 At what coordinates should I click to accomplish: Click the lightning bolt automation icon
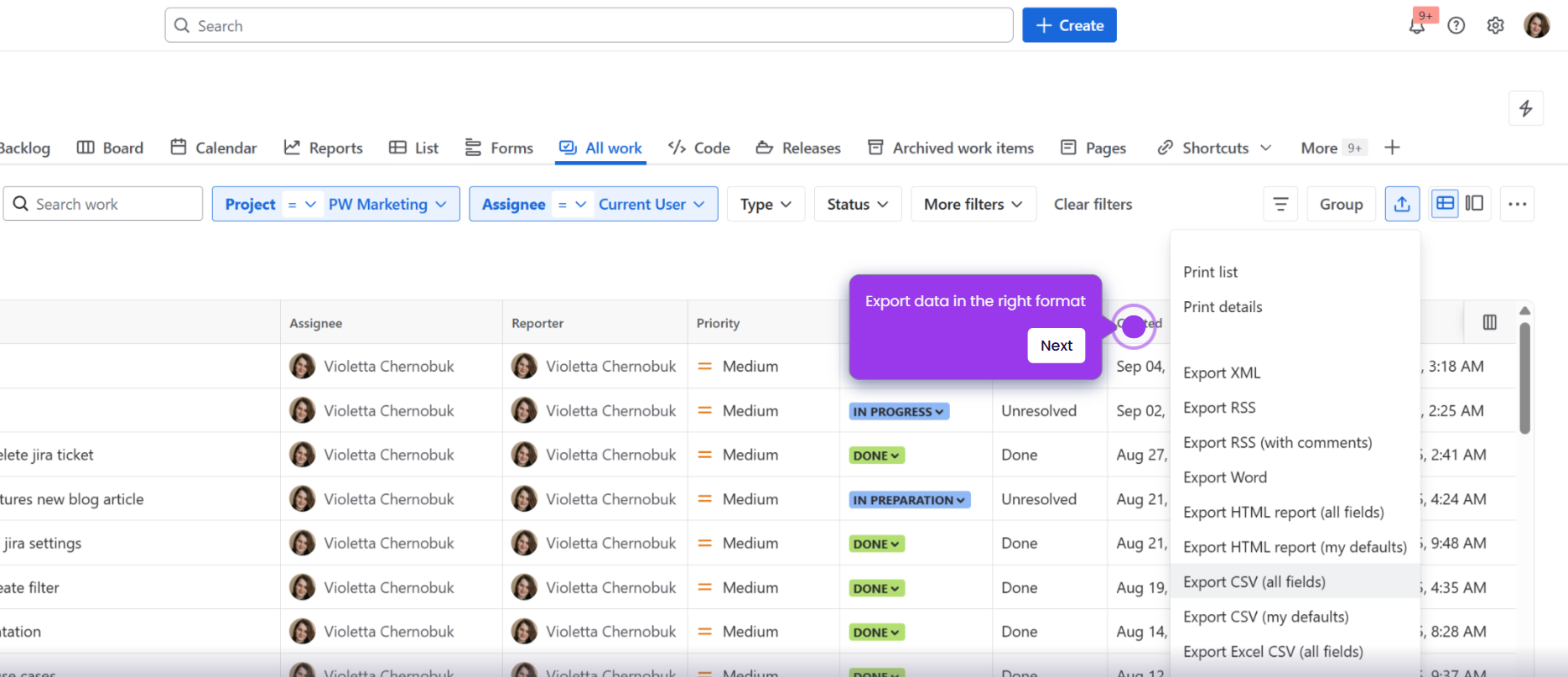click(1526, 108)
